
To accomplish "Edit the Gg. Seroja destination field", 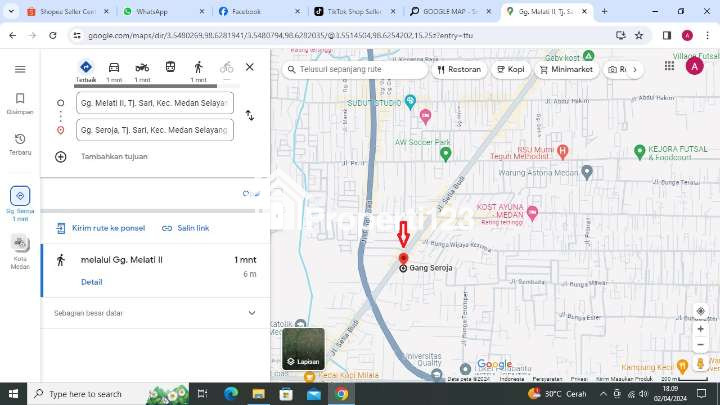I will (155, 130).
